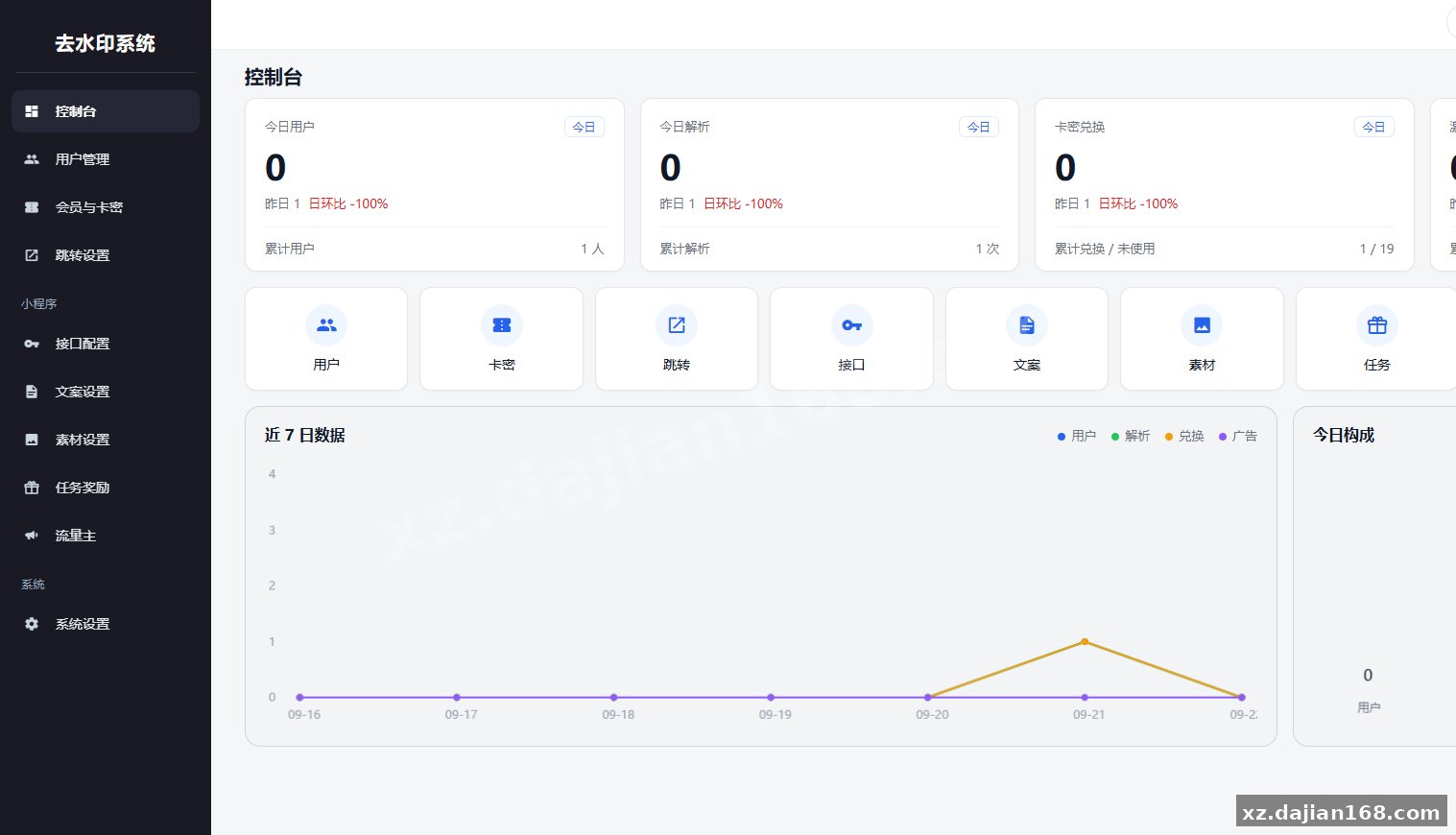
Task: Click the 今日 badge on 今日用户 card
Action: (584, 127)
